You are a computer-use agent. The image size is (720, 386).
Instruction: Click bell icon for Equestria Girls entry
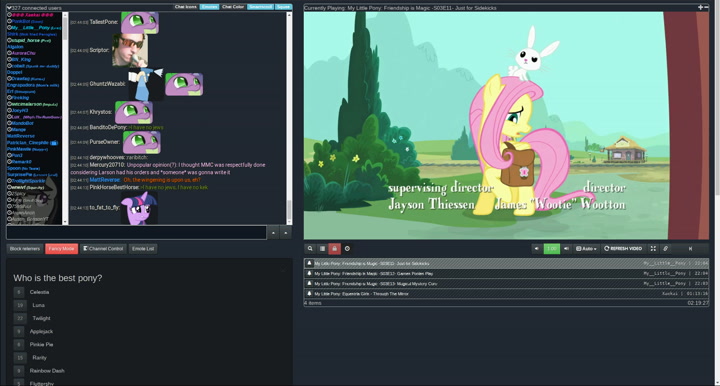[309, 294]
